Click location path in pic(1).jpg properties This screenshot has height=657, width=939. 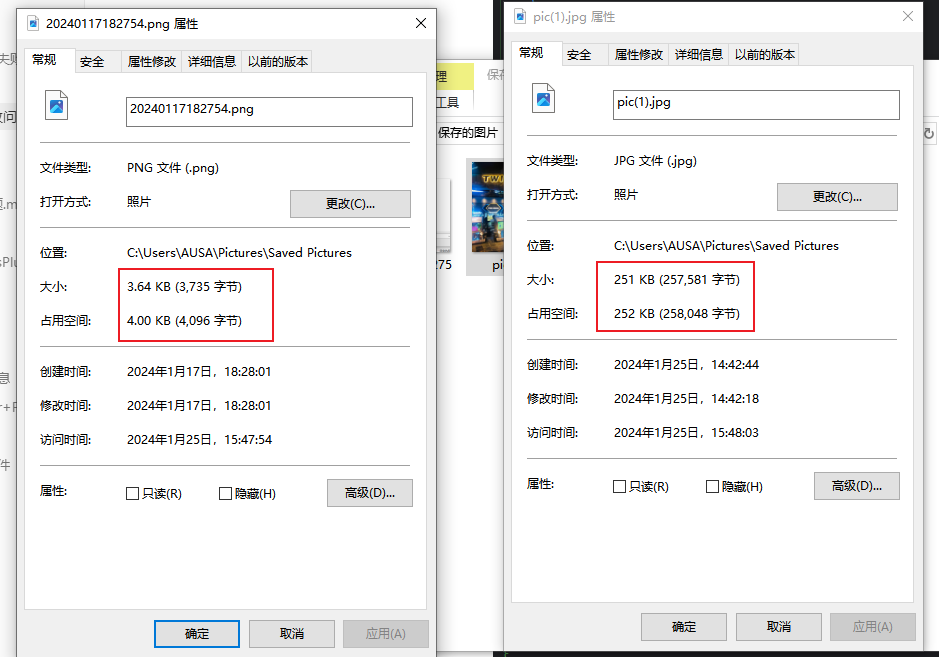[726, 246]
